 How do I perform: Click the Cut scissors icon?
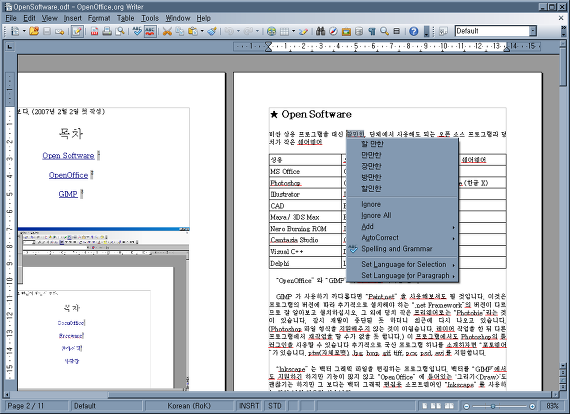pos(167,32)
